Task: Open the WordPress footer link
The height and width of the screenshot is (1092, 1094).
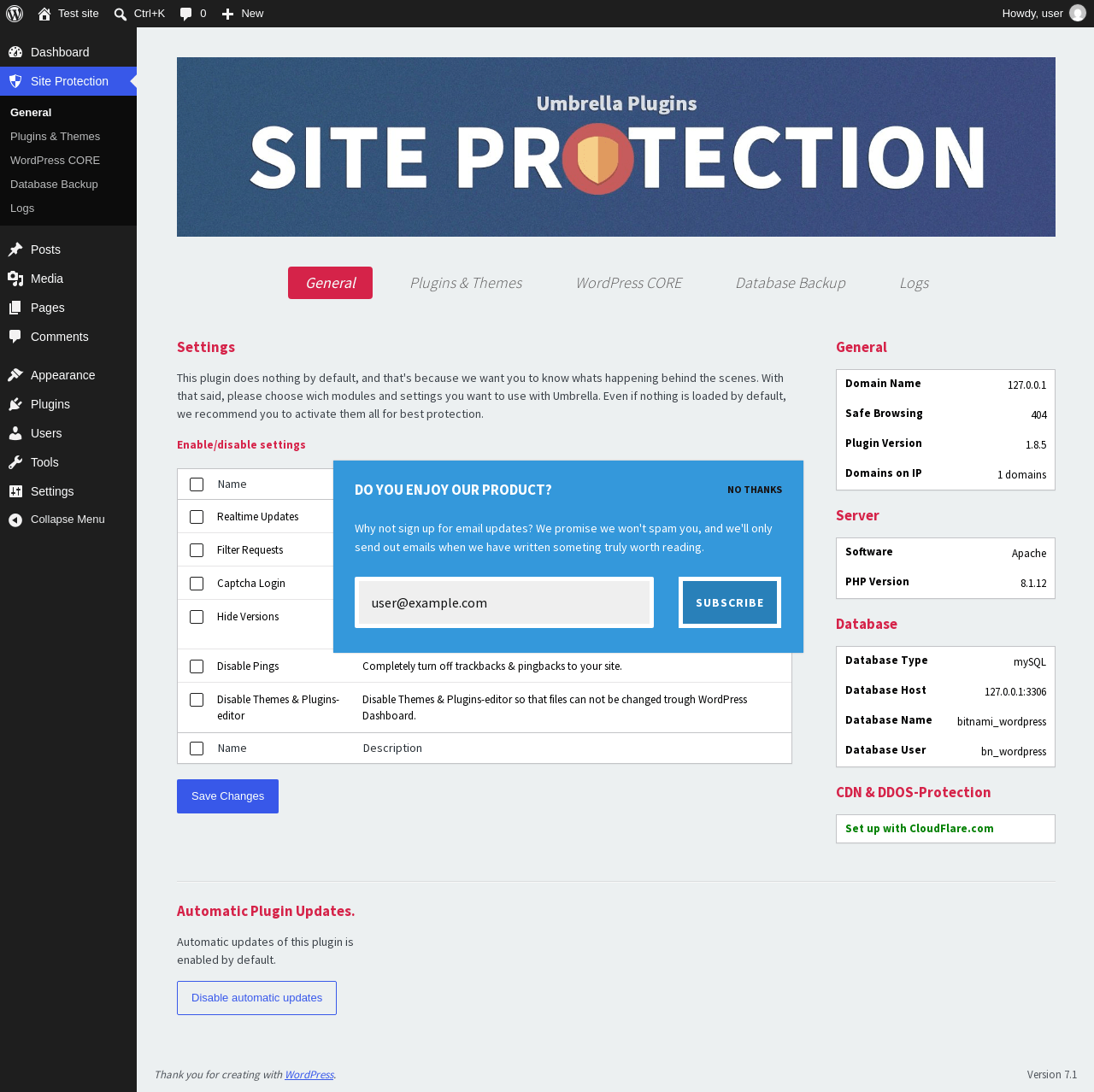Action: point(309,1075)
